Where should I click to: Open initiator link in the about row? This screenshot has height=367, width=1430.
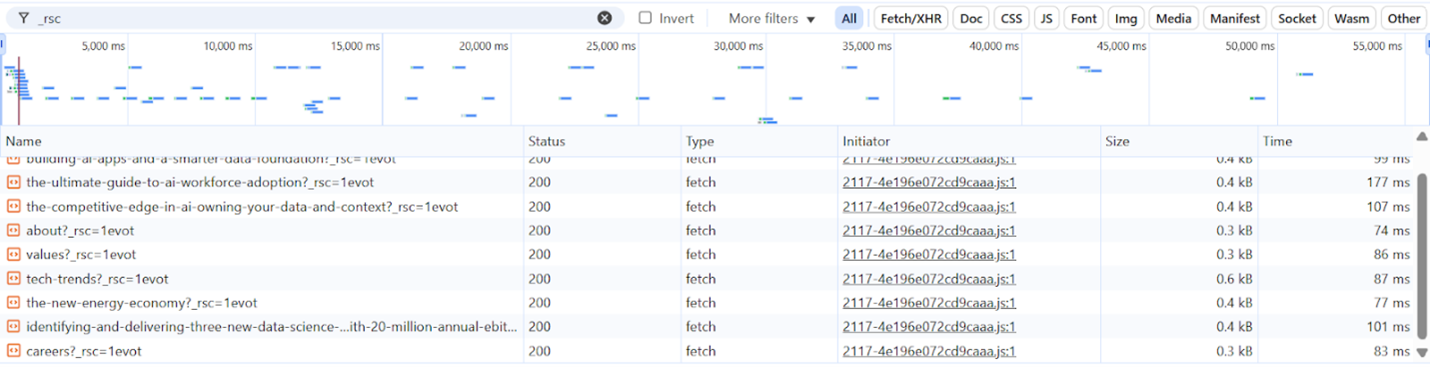(x=929, y=230)
